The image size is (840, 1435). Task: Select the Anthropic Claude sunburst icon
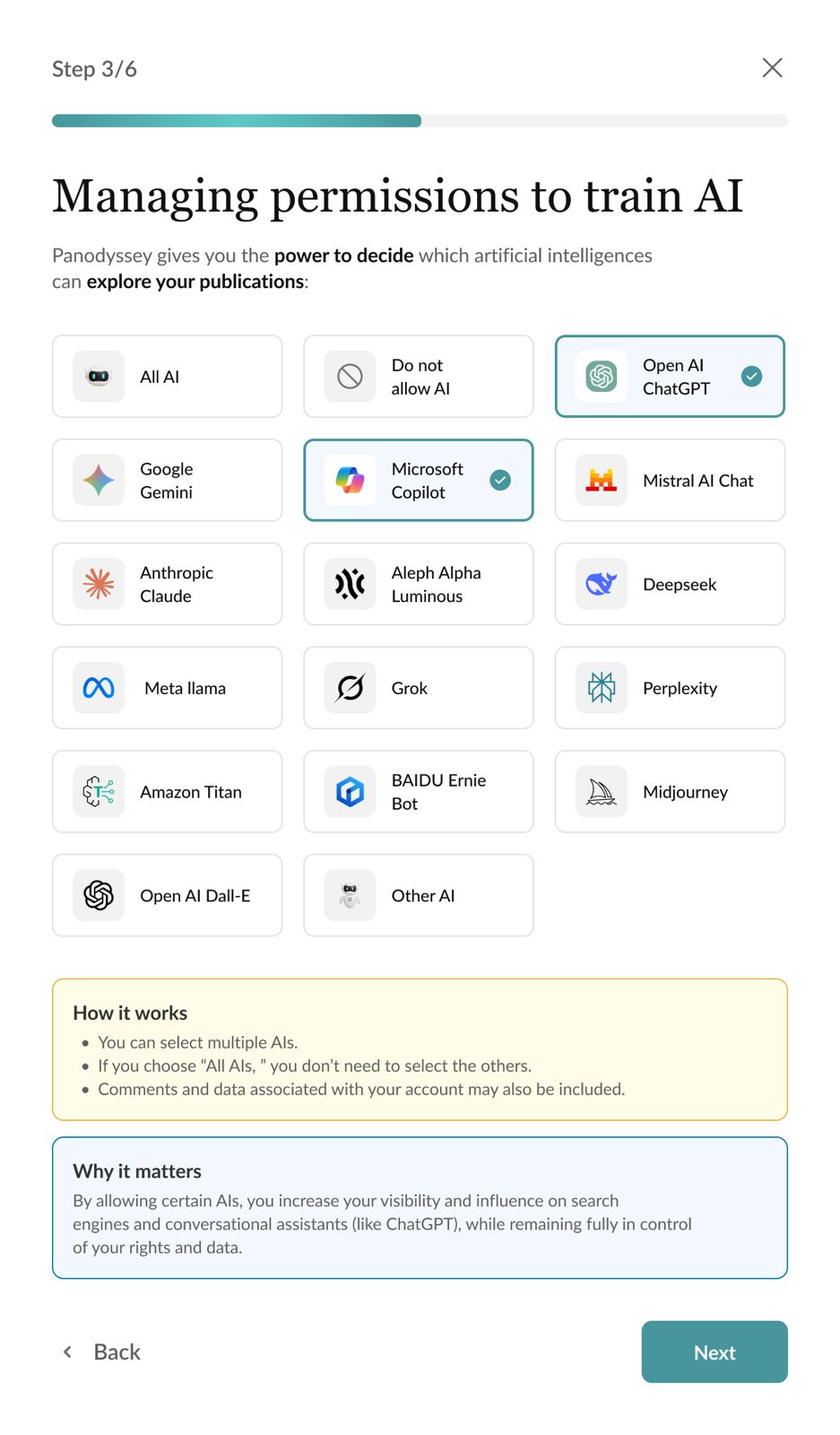pyautogui.click(x=99, y=584)
